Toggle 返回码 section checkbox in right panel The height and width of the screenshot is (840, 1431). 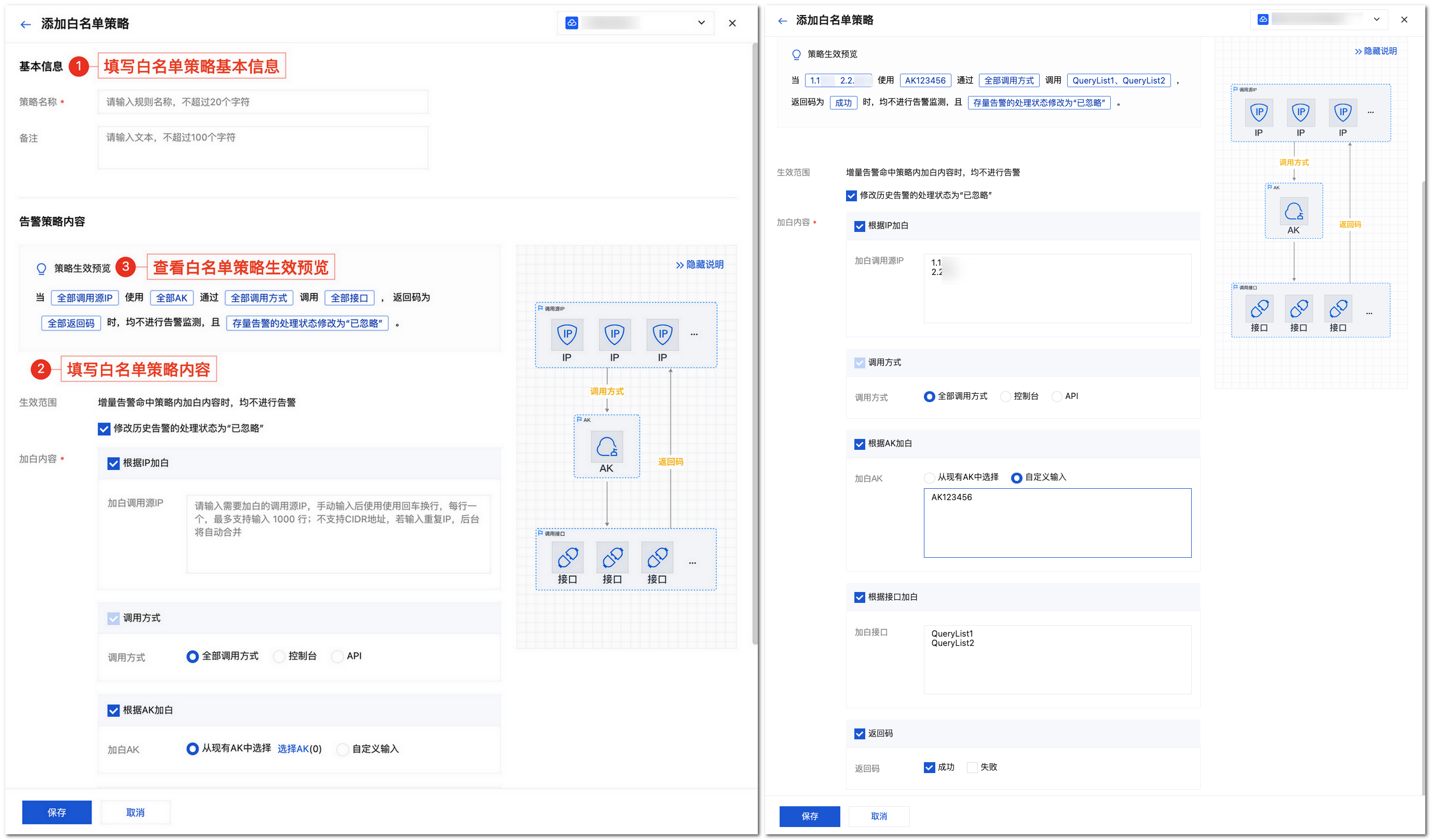point(860,734)
